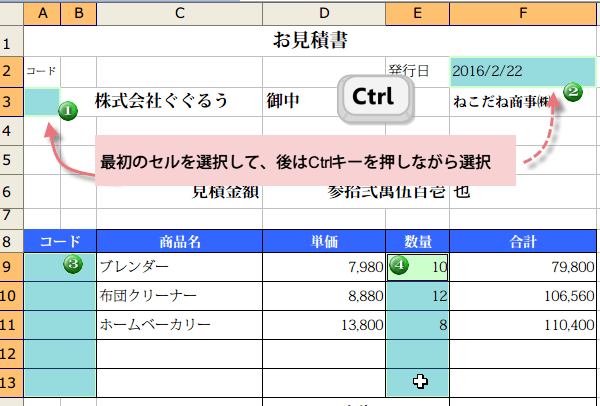Click the 布団クリーナー cell
Image resolution: width=600 pixels, height=406 pixels.
click(179, 296)
